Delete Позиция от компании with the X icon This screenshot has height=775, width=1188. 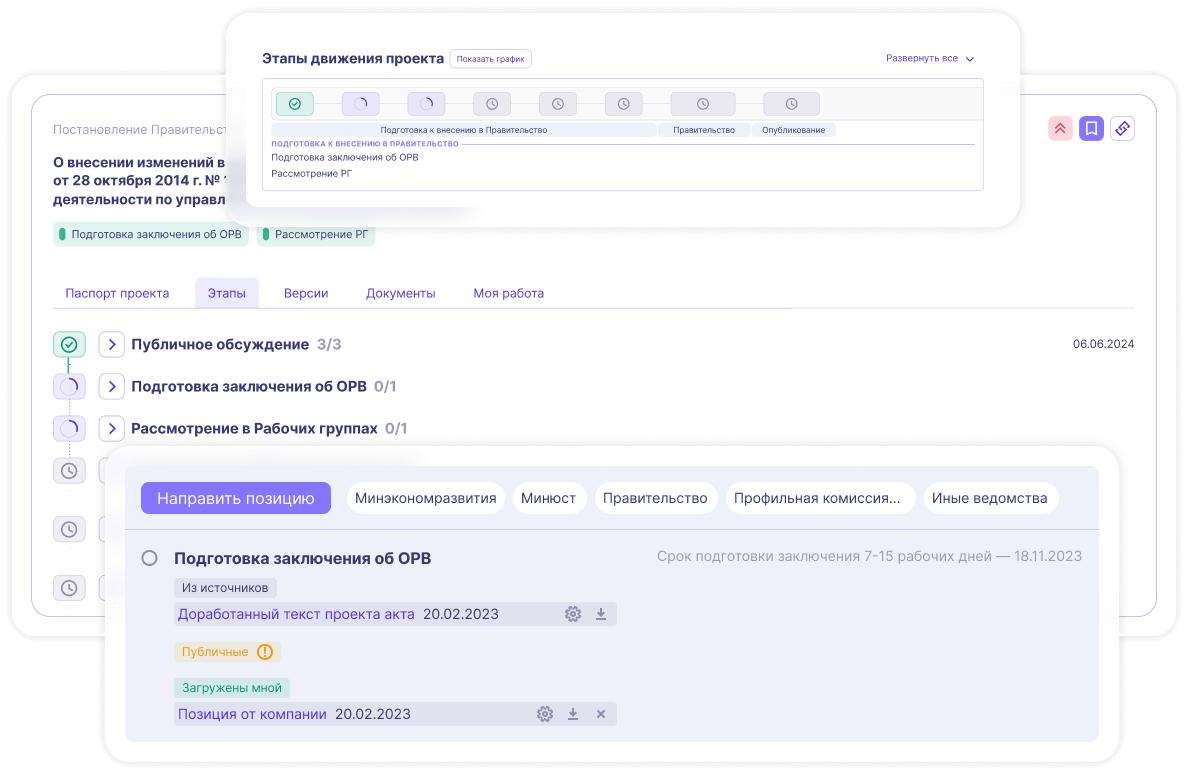(x=601, y=714)
